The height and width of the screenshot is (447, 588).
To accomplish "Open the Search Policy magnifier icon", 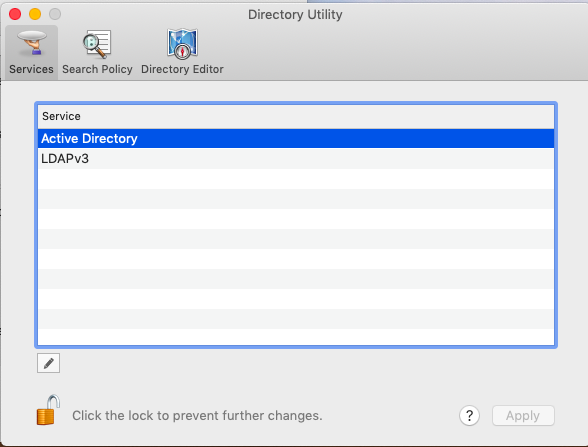I will [x=97, y=44].
